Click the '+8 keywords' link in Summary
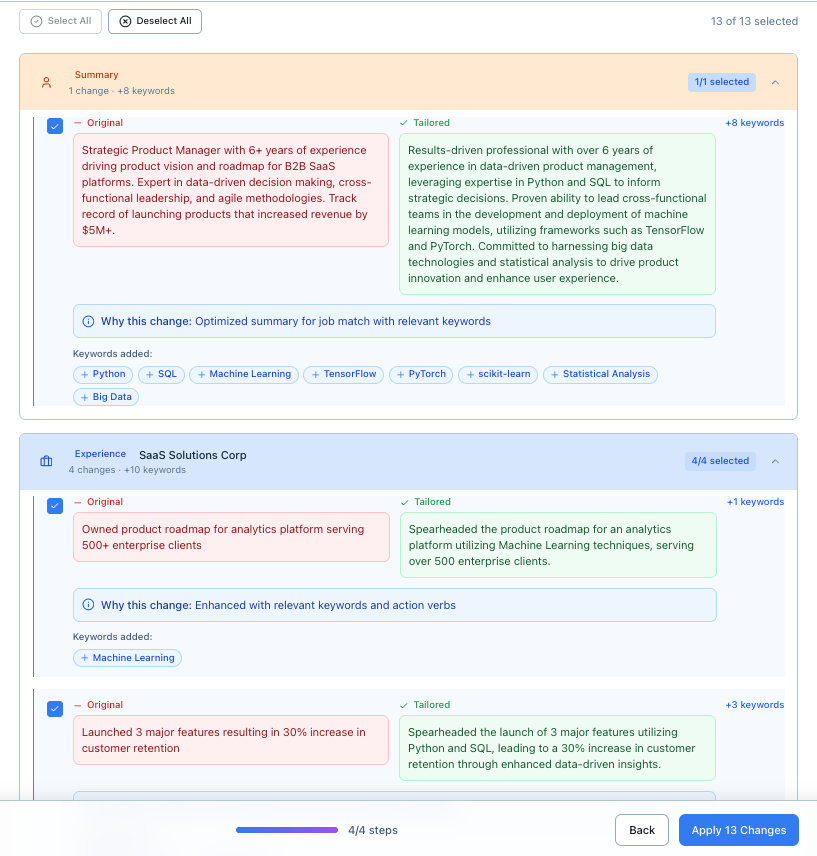This screenshot has width=817, height=856. point(754,123)
